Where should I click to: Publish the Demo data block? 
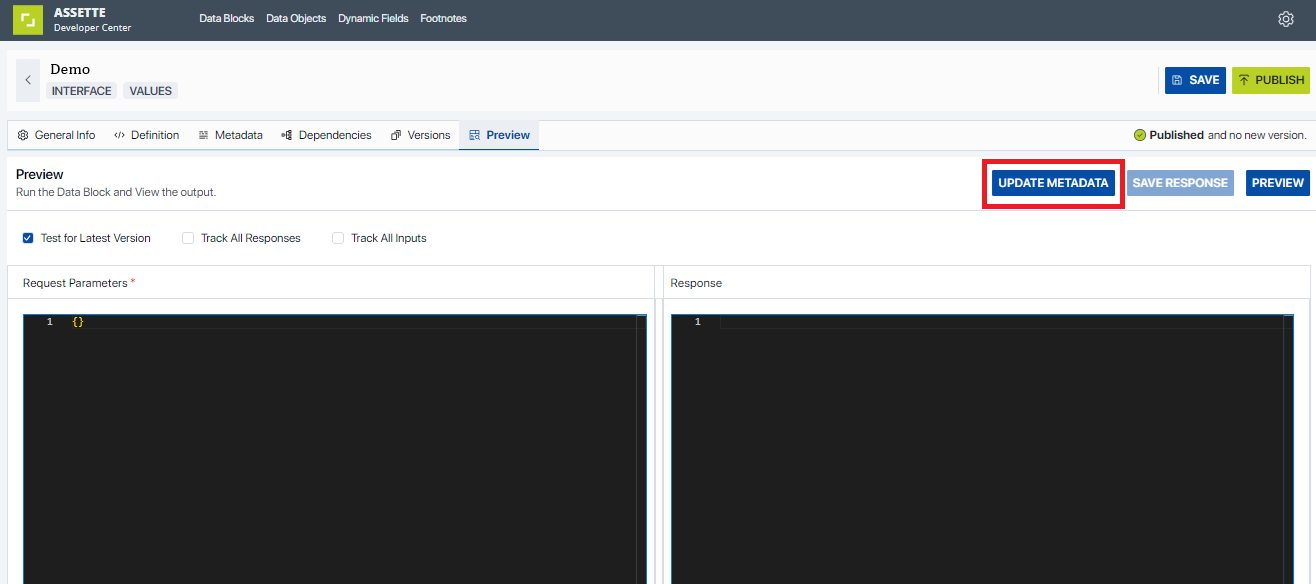pyautogui.click(x=1270, y=80)
